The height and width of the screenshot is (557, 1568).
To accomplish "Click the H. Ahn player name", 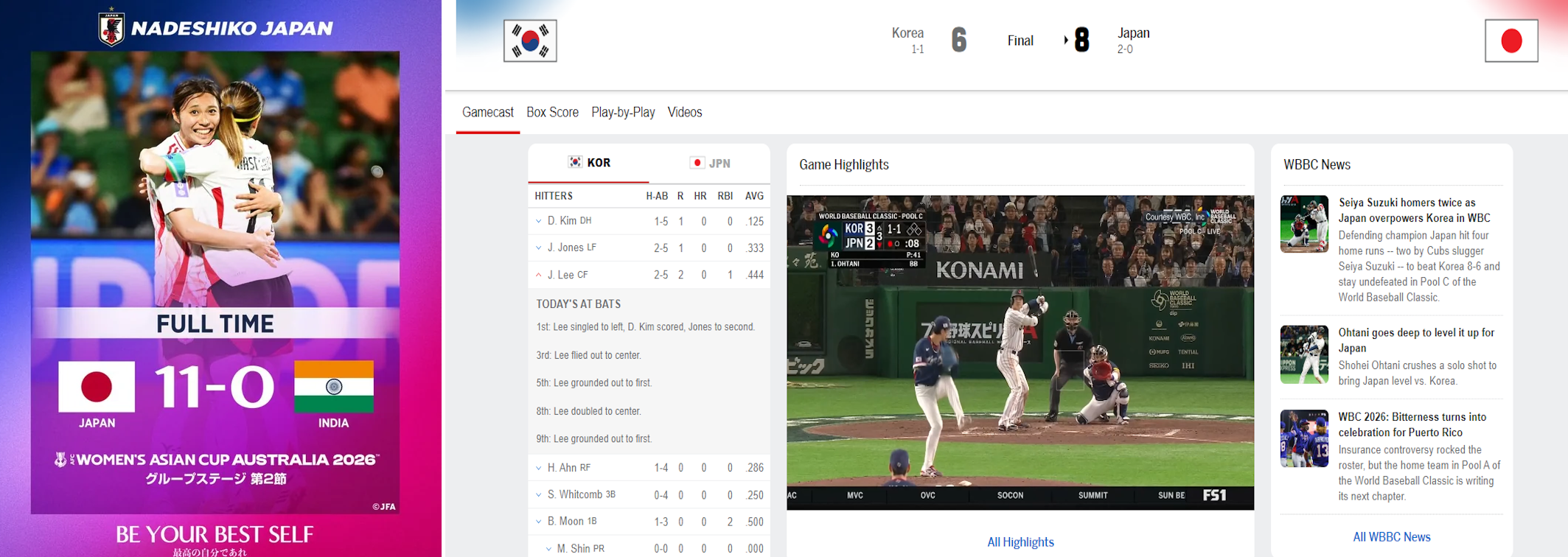I will click(x=562, y=468).
